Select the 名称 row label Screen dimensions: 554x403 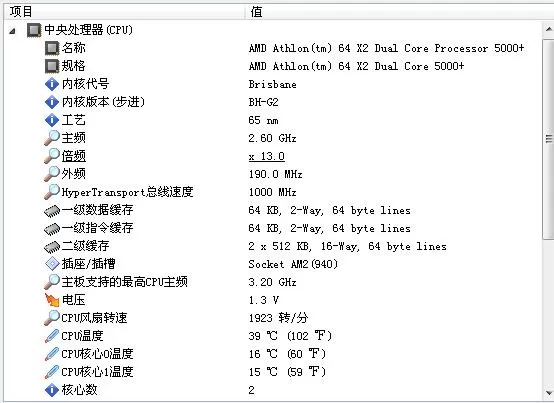[x=73, y=48]
